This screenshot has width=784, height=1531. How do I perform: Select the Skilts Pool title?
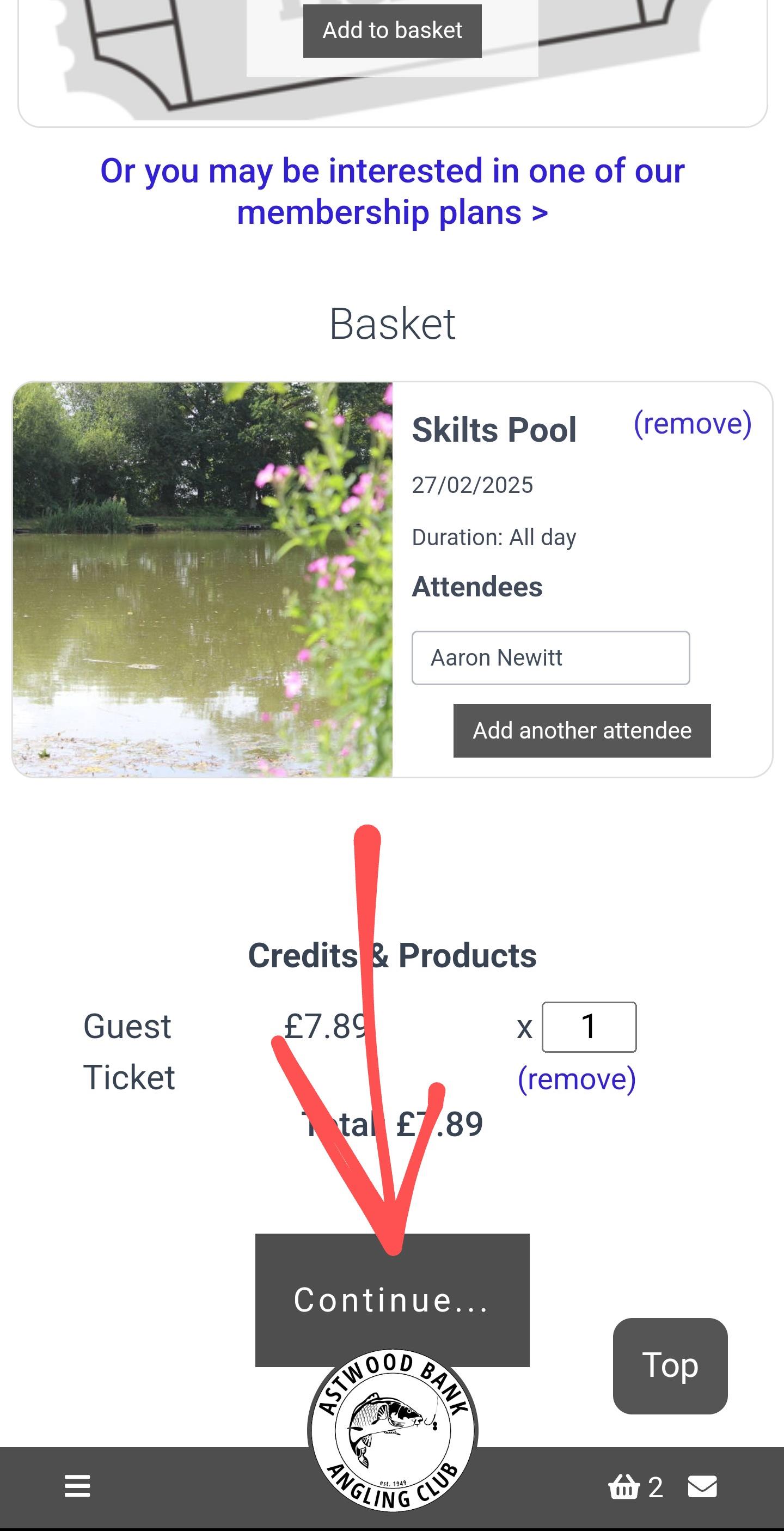(x=494, y=430)
